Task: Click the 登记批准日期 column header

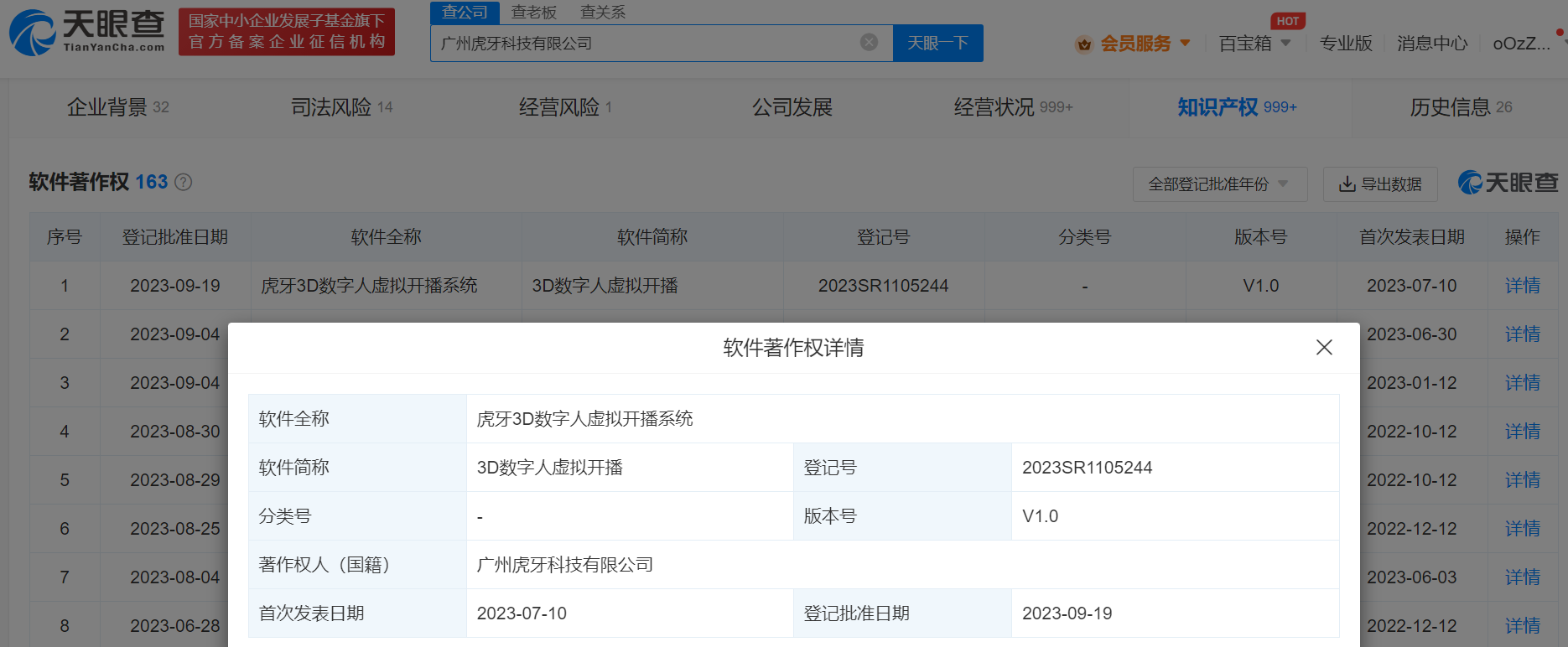Action: click(175, 237)
